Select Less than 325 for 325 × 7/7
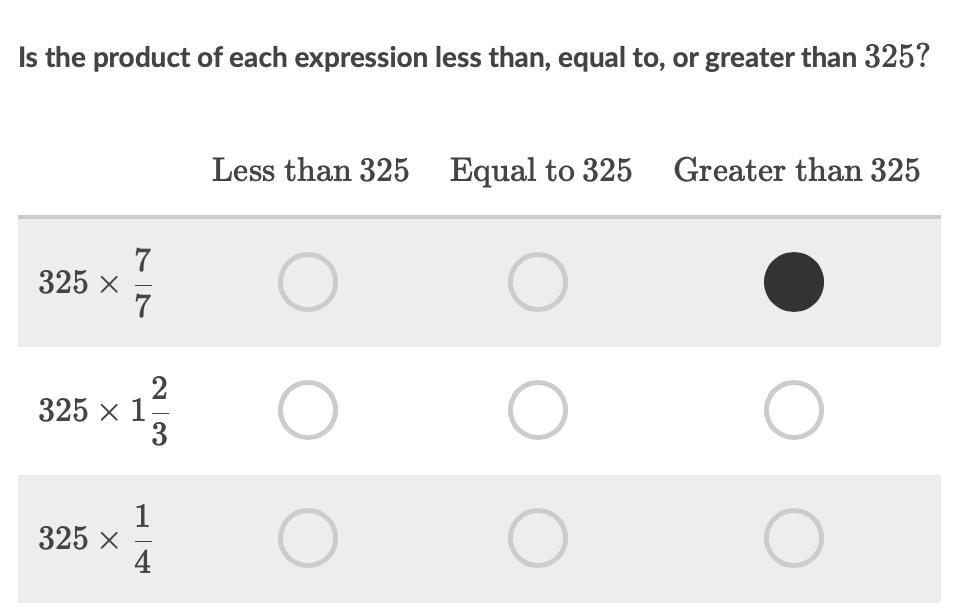 (x=308, y=282)
